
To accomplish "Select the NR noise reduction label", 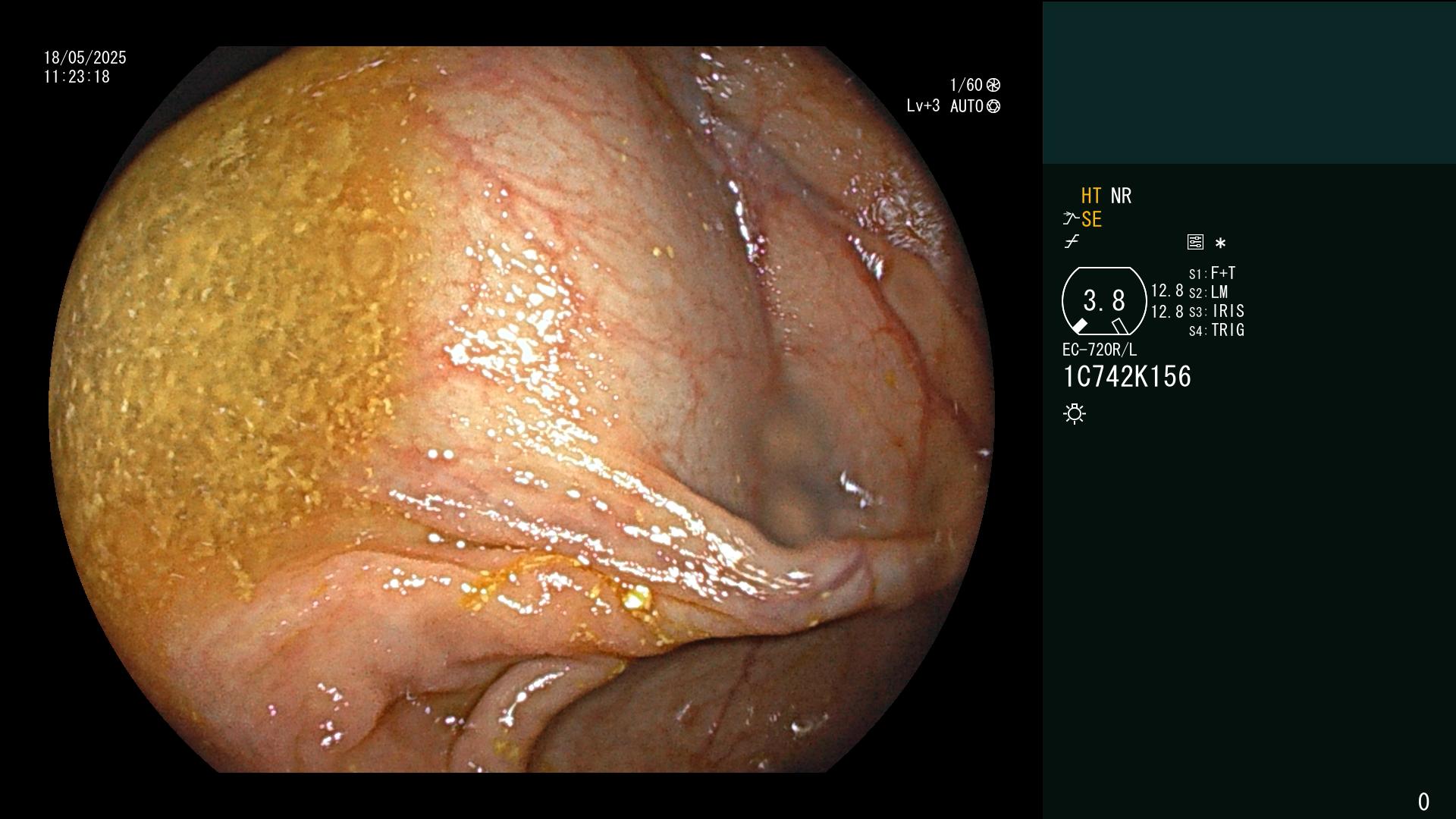I will (1121, 196).
